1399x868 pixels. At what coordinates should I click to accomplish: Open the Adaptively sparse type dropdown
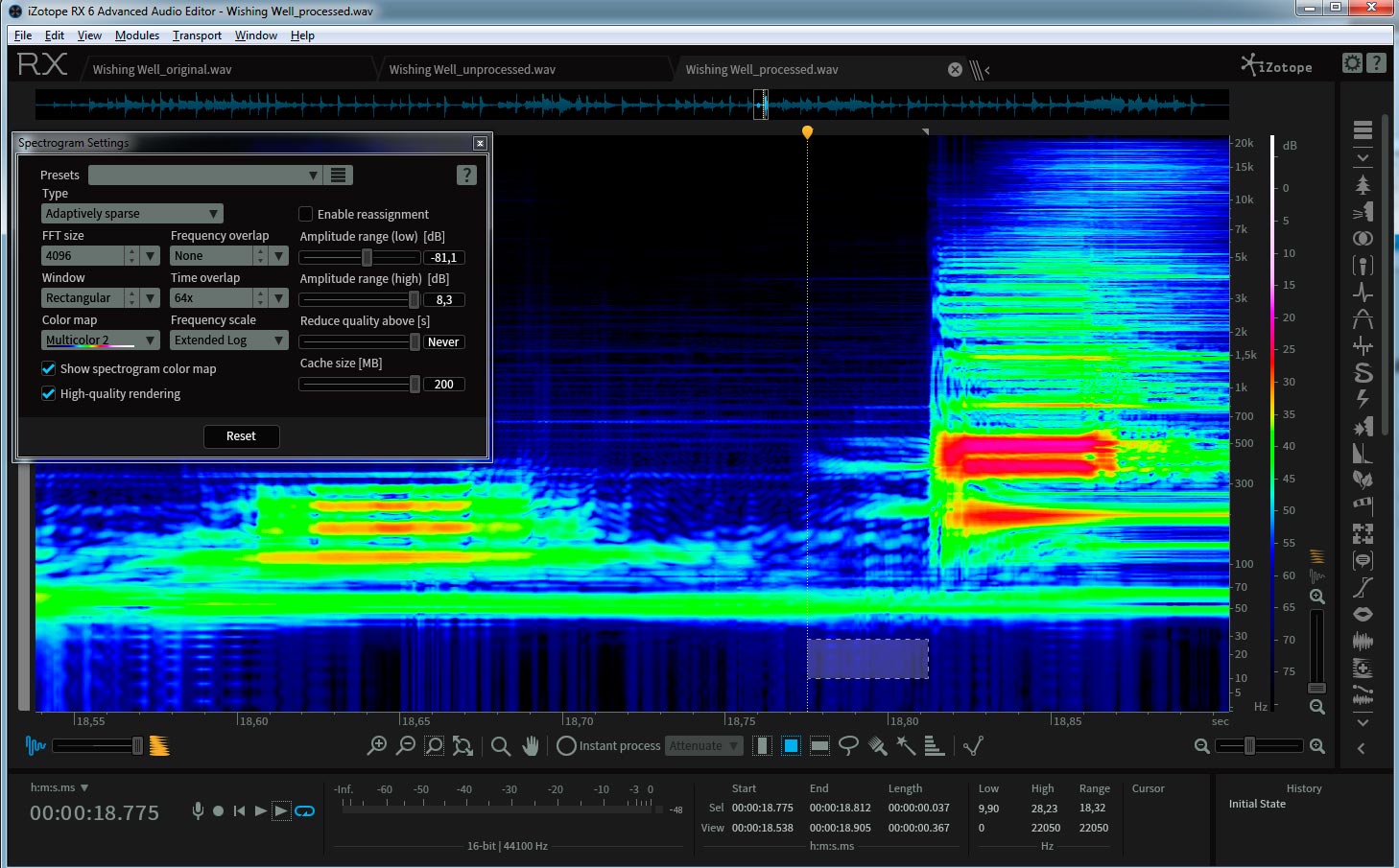(x=131, y=213)
